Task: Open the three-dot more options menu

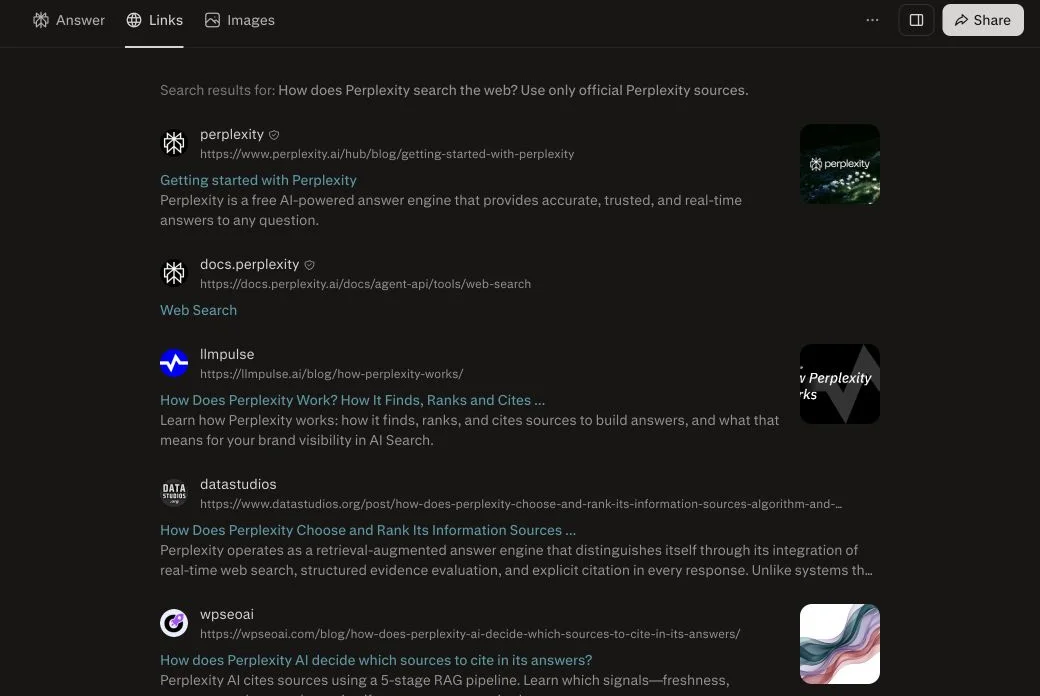Action: click(872, 20)
